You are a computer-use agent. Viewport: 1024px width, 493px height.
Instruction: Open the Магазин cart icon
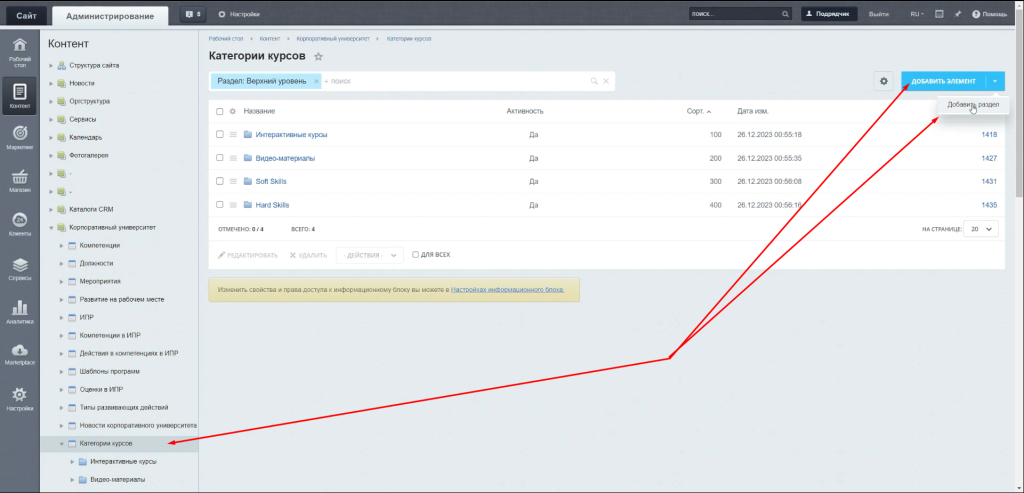point(19,180)
